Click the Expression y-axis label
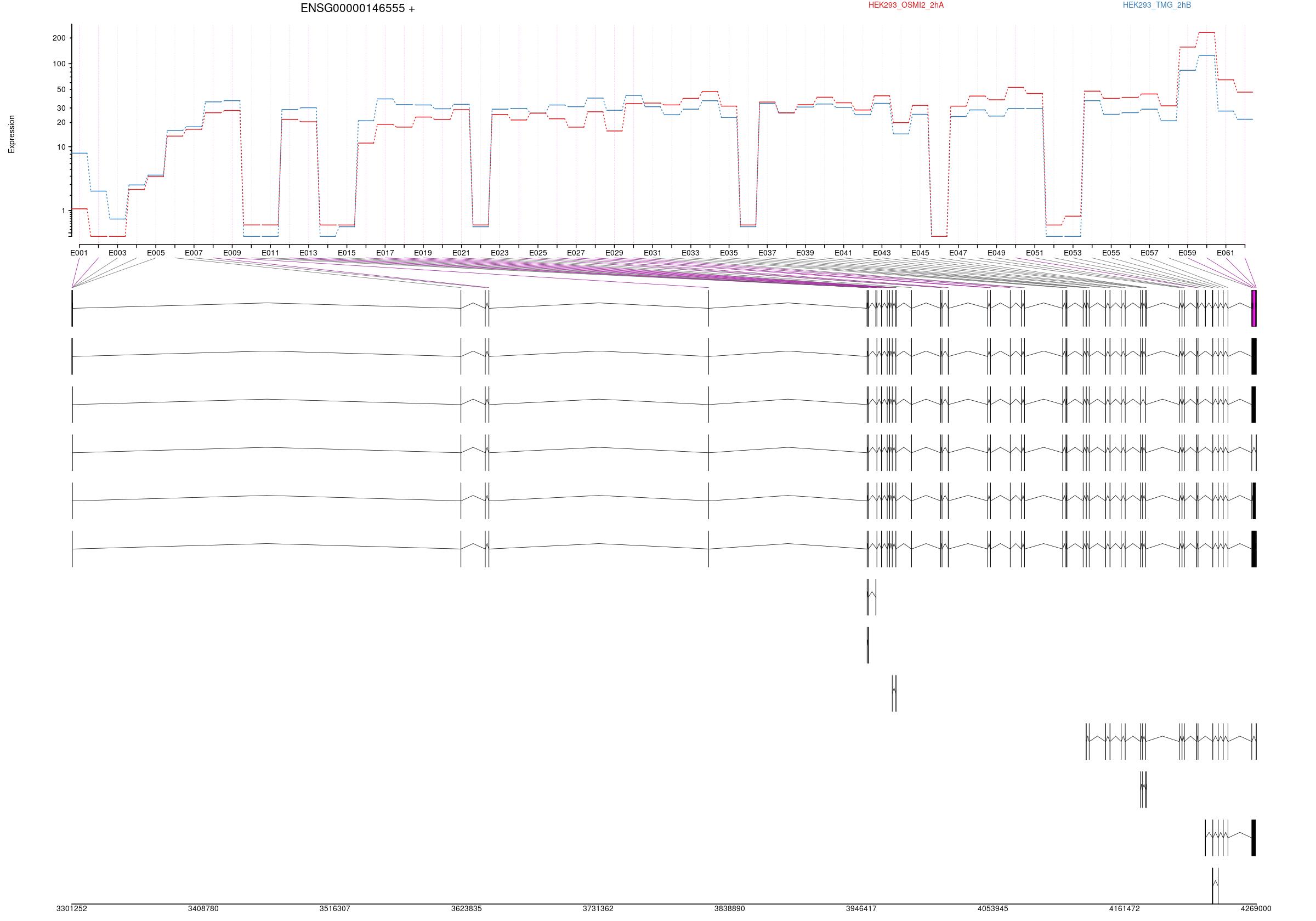1316x921 pixels. pos(12,134)
